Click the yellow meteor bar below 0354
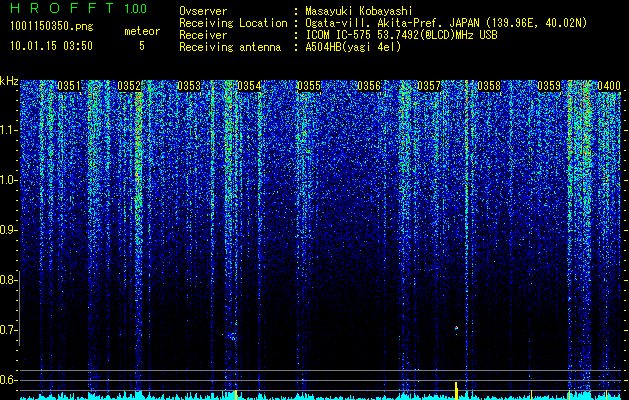629x400 pixels. point(236,394)
